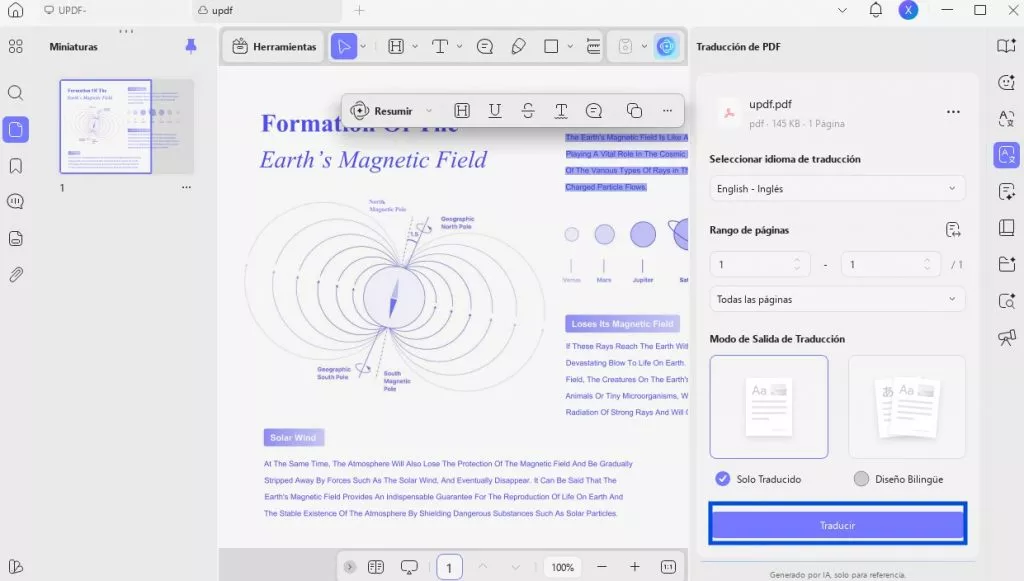Select the comment note tool in main toolbar
This screenshot has height=581, width=1024.
pyautogui.click(x=485, y=46)
